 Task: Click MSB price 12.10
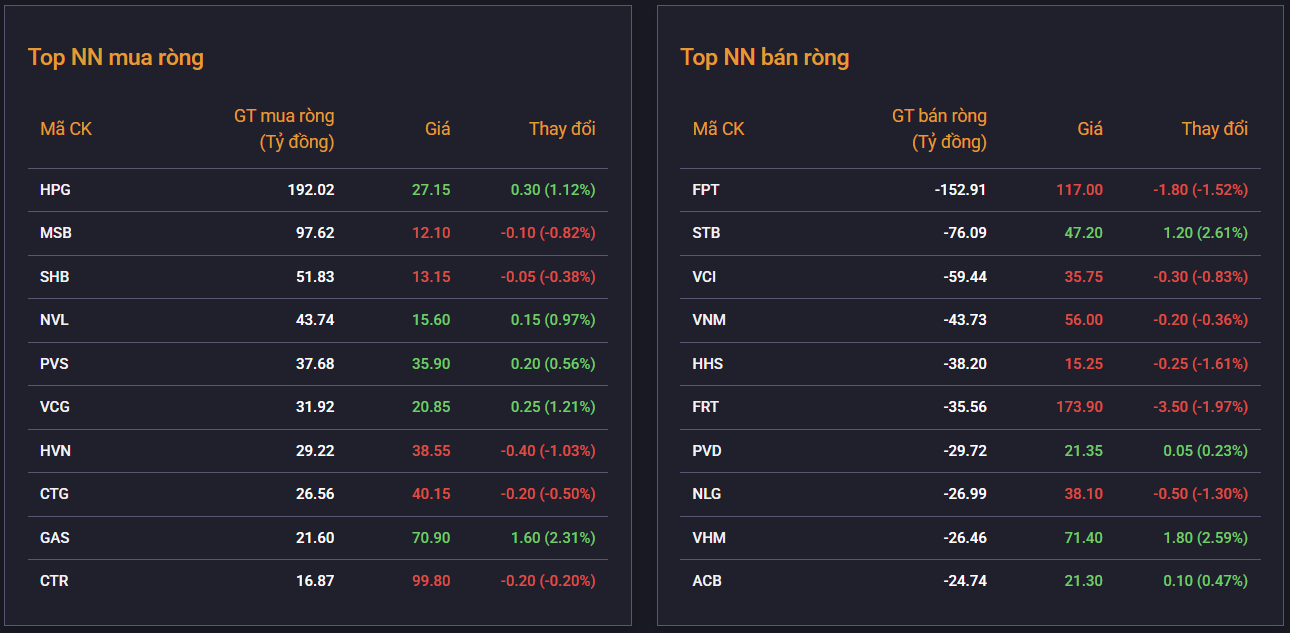pyautogui.click(x=431, y=233)
